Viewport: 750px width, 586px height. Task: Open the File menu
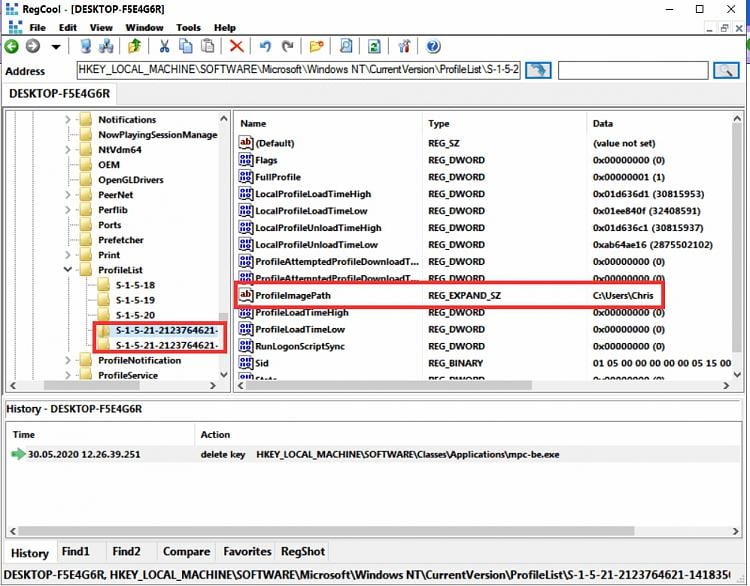click(x=37, y=28)
